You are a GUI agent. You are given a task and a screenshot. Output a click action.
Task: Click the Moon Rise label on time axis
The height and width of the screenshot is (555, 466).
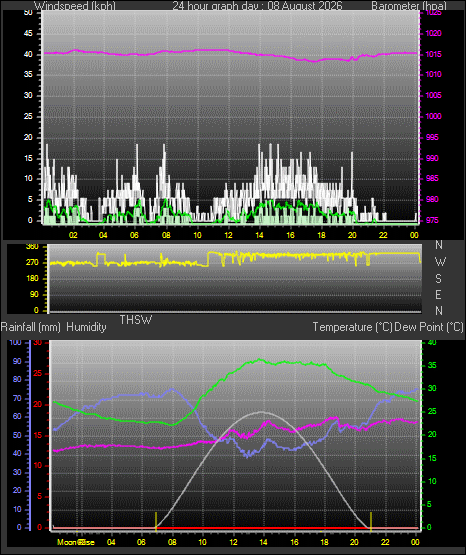(x=76, y=542)
